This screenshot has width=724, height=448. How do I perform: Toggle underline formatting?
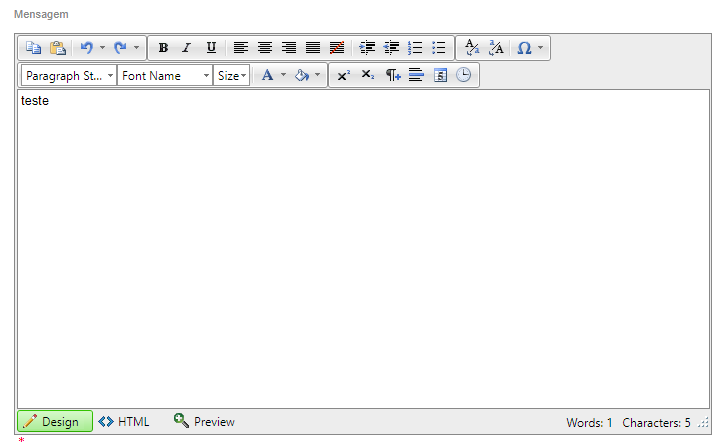point(210,48)
